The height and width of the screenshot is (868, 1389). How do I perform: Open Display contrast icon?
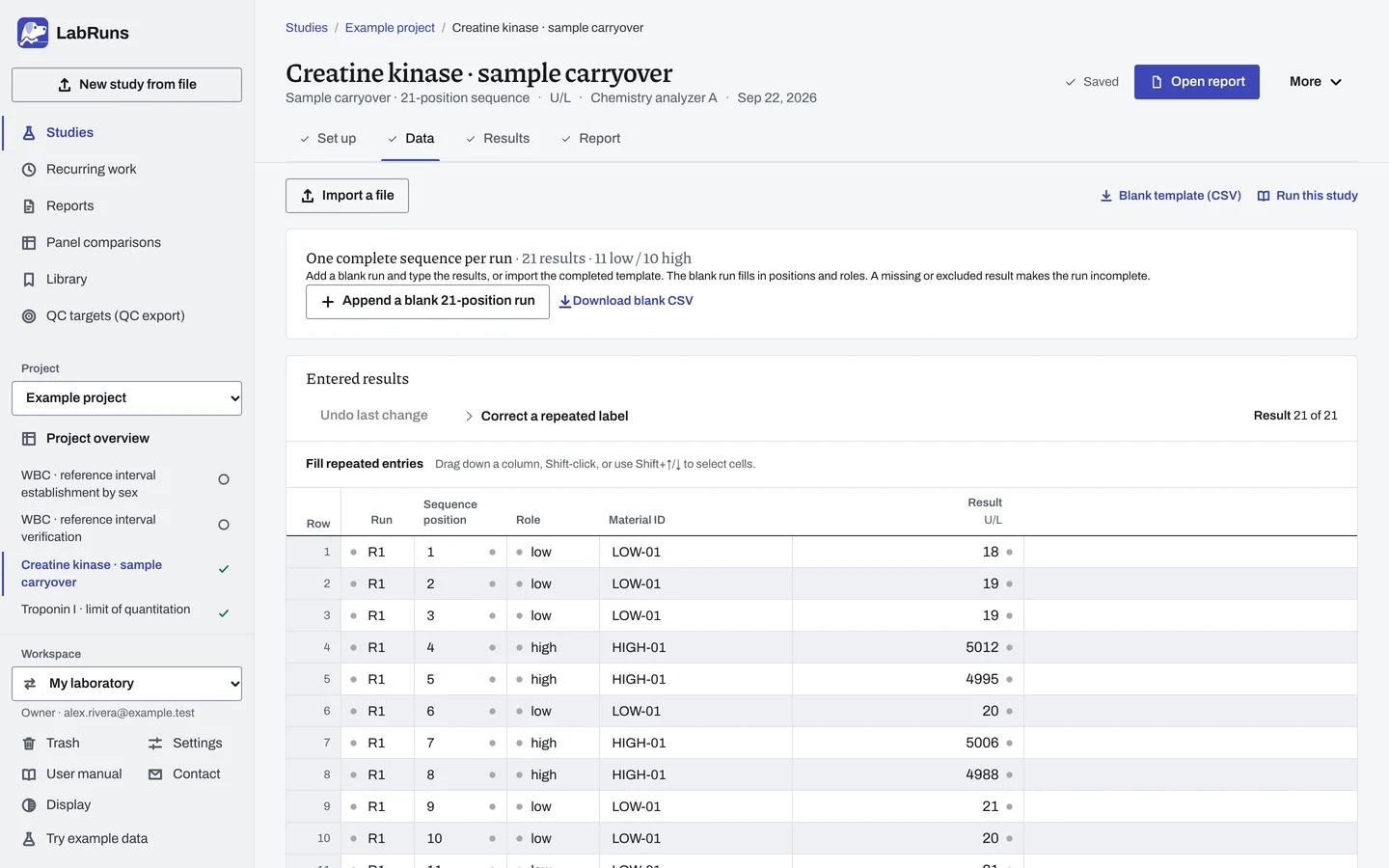[29, 805]
